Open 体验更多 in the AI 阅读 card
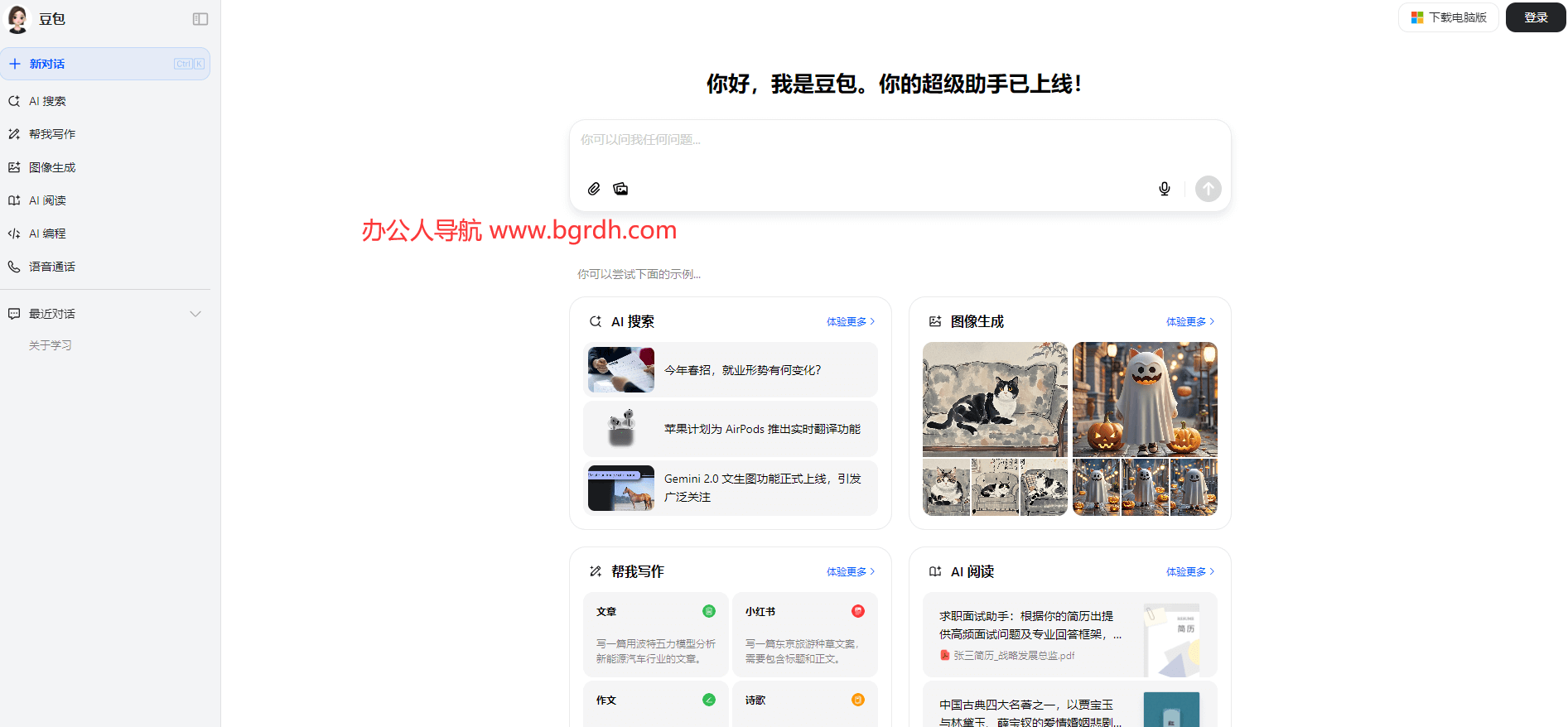The height and width of the screenshot is (727, 1568). (x=1190, y=571)
